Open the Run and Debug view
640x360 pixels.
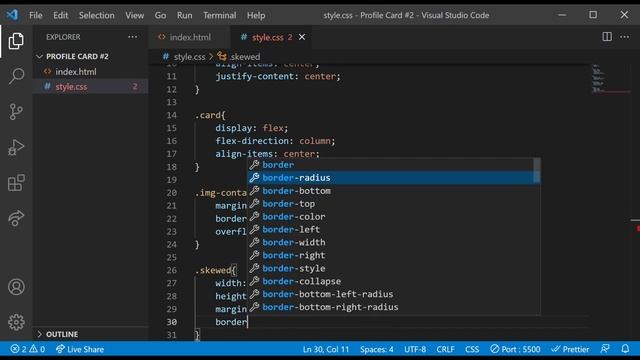click(x=16, y=147)
